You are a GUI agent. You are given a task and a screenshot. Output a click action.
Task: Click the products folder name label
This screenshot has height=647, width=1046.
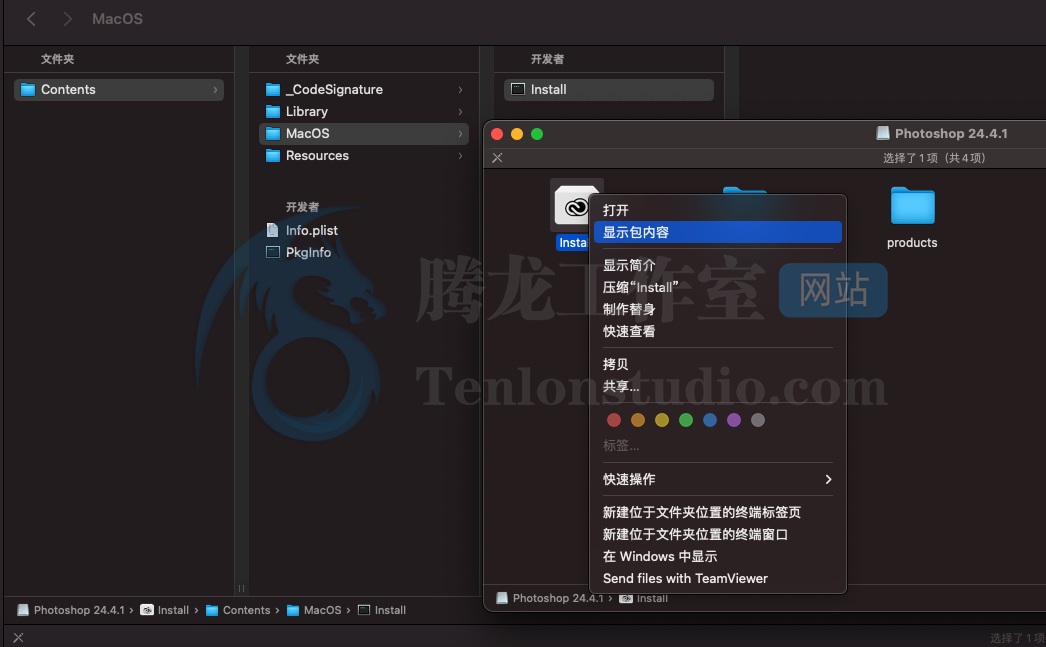click(x=912, y=243)
